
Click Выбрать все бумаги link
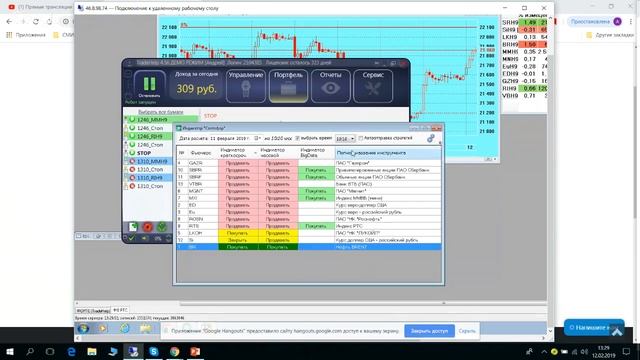pos(161,112)
